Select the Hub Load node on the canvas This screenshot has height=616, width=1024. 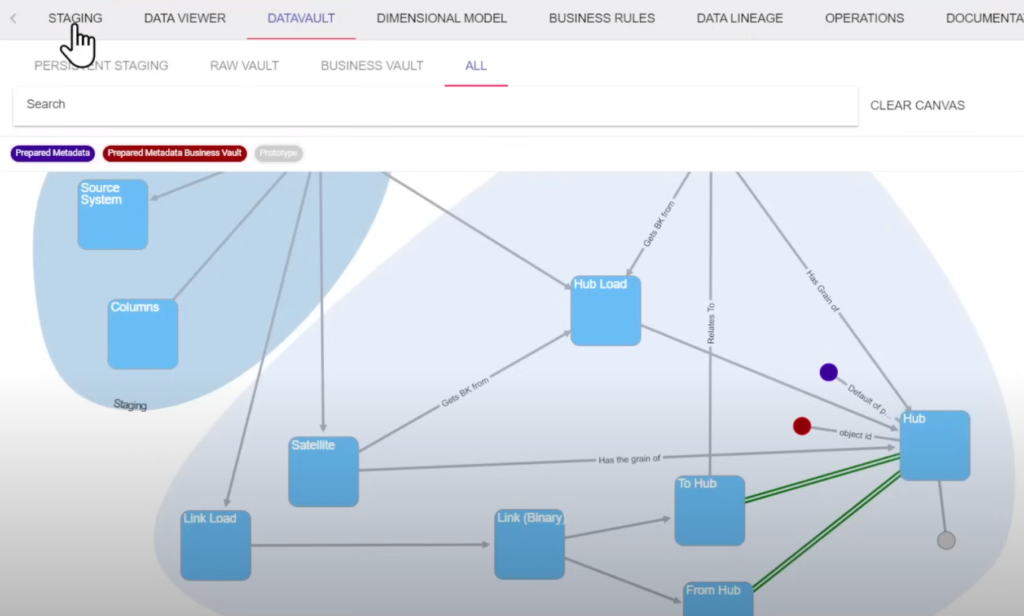pos(605,311)
